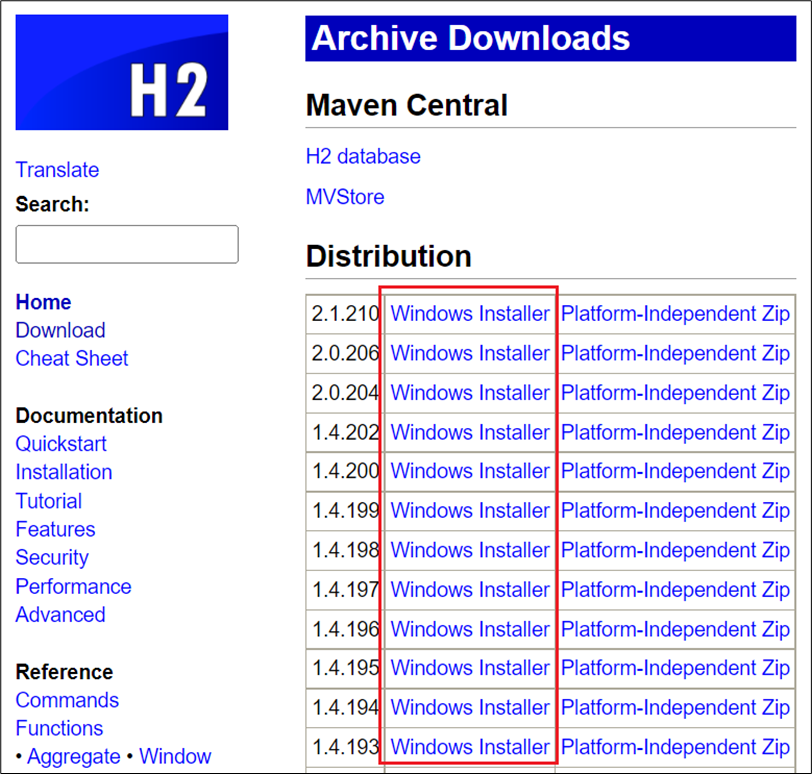Open the H2 database Maven link

click(363, 156)
